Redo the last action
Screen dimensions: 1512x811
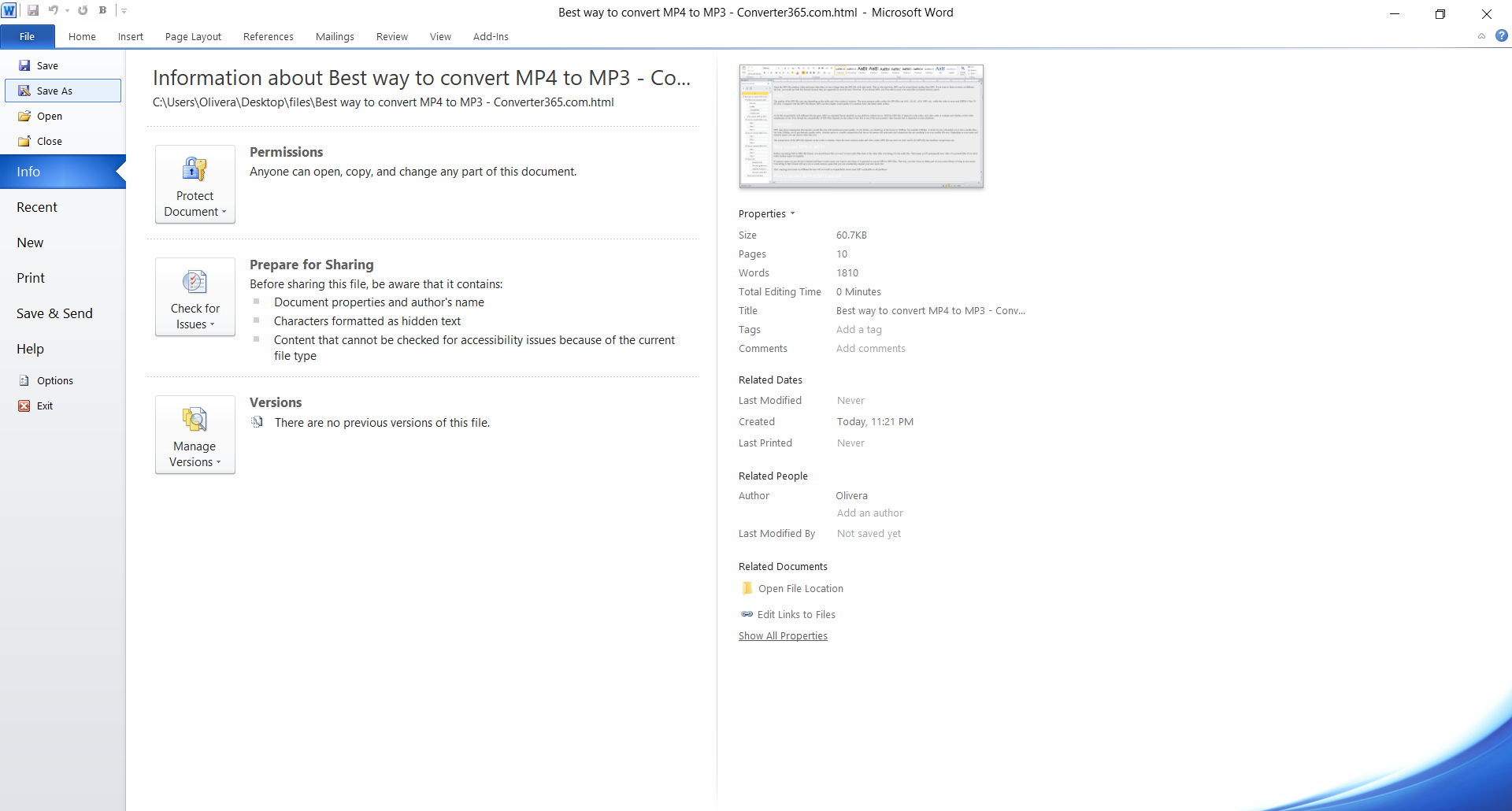click(x=82, y=10)
